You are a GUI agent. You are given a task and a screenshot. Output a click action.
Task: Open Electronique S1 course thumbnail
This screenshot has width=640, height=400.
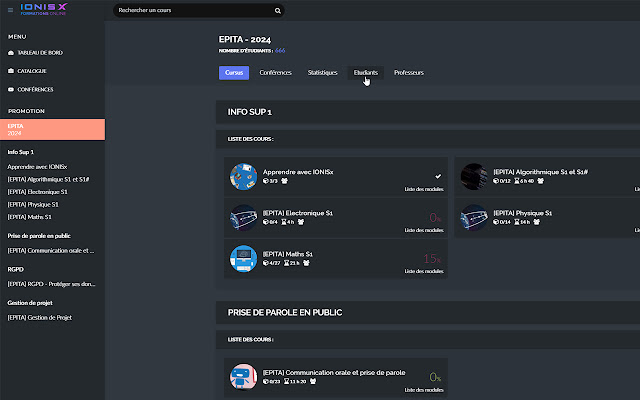tap(243, 218)
